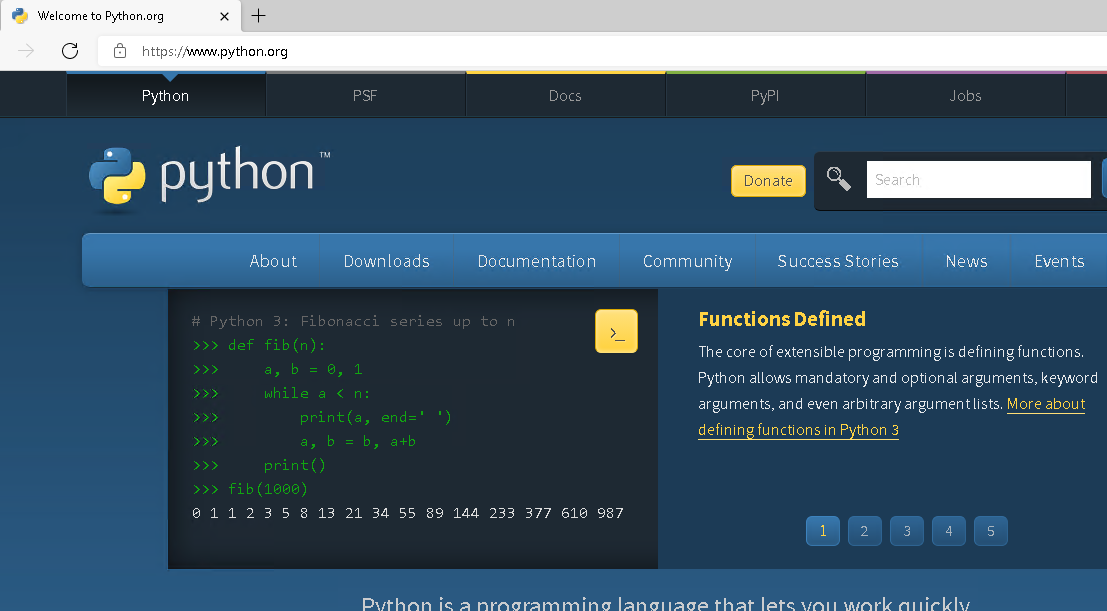1107x611 pixels.
Task: Select slide 1 in carousel pager
Action: pos(822,531)
